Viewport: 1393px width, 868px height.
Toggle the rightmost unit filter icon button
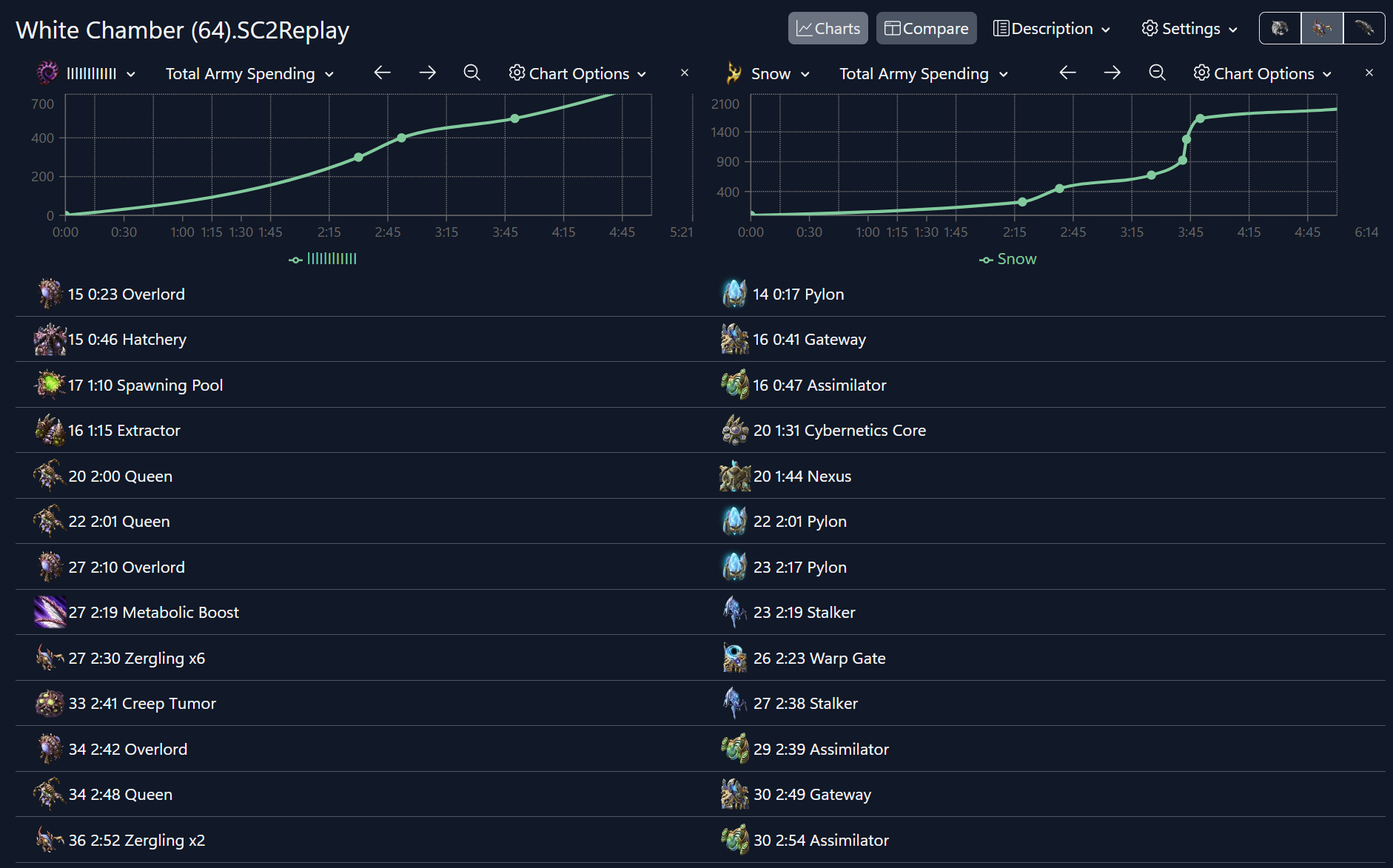[x=1363, y=28]
